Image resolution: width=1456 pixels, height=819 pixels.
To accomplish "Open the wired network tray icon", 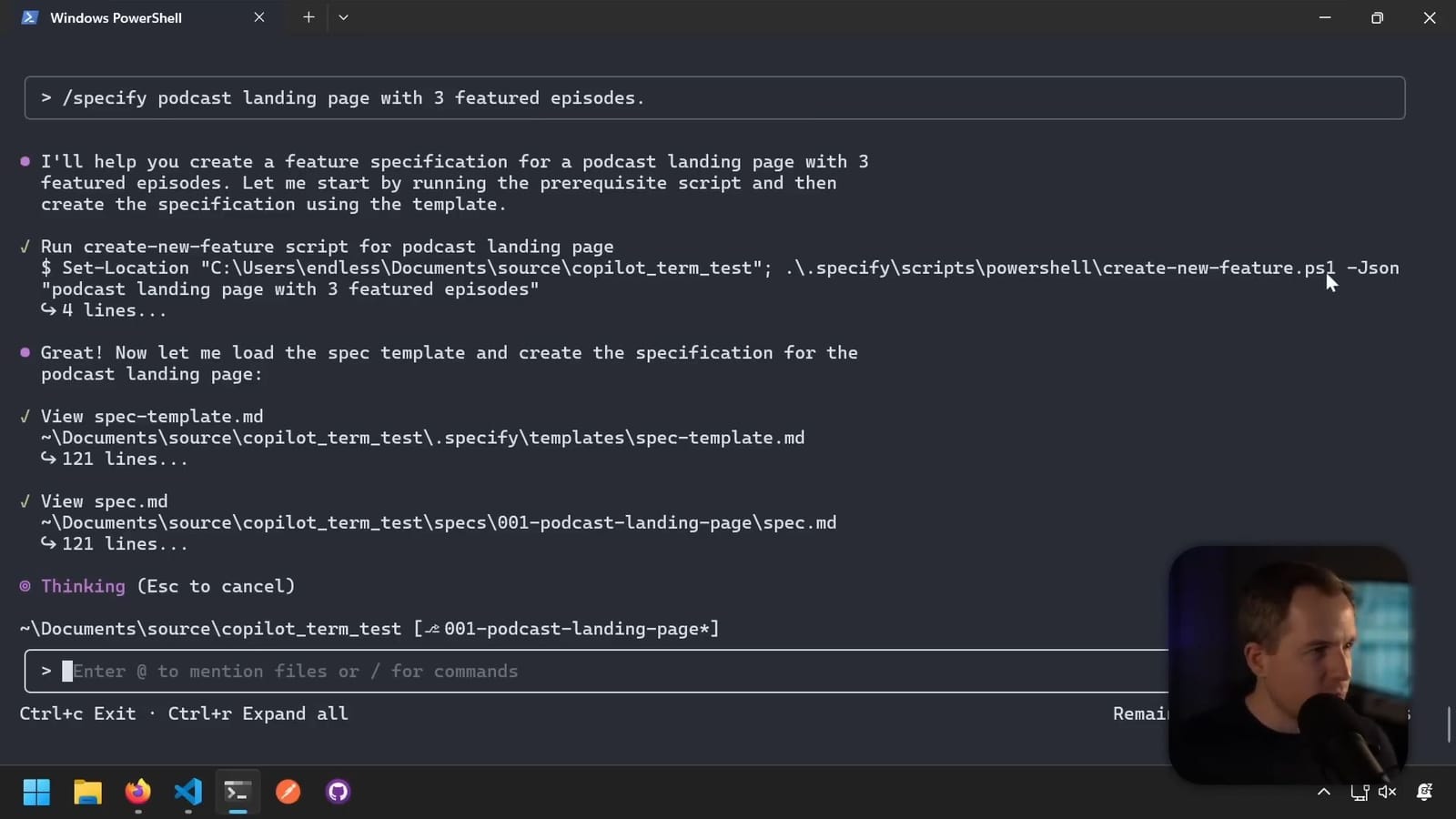I will (x=1359, y=792).
